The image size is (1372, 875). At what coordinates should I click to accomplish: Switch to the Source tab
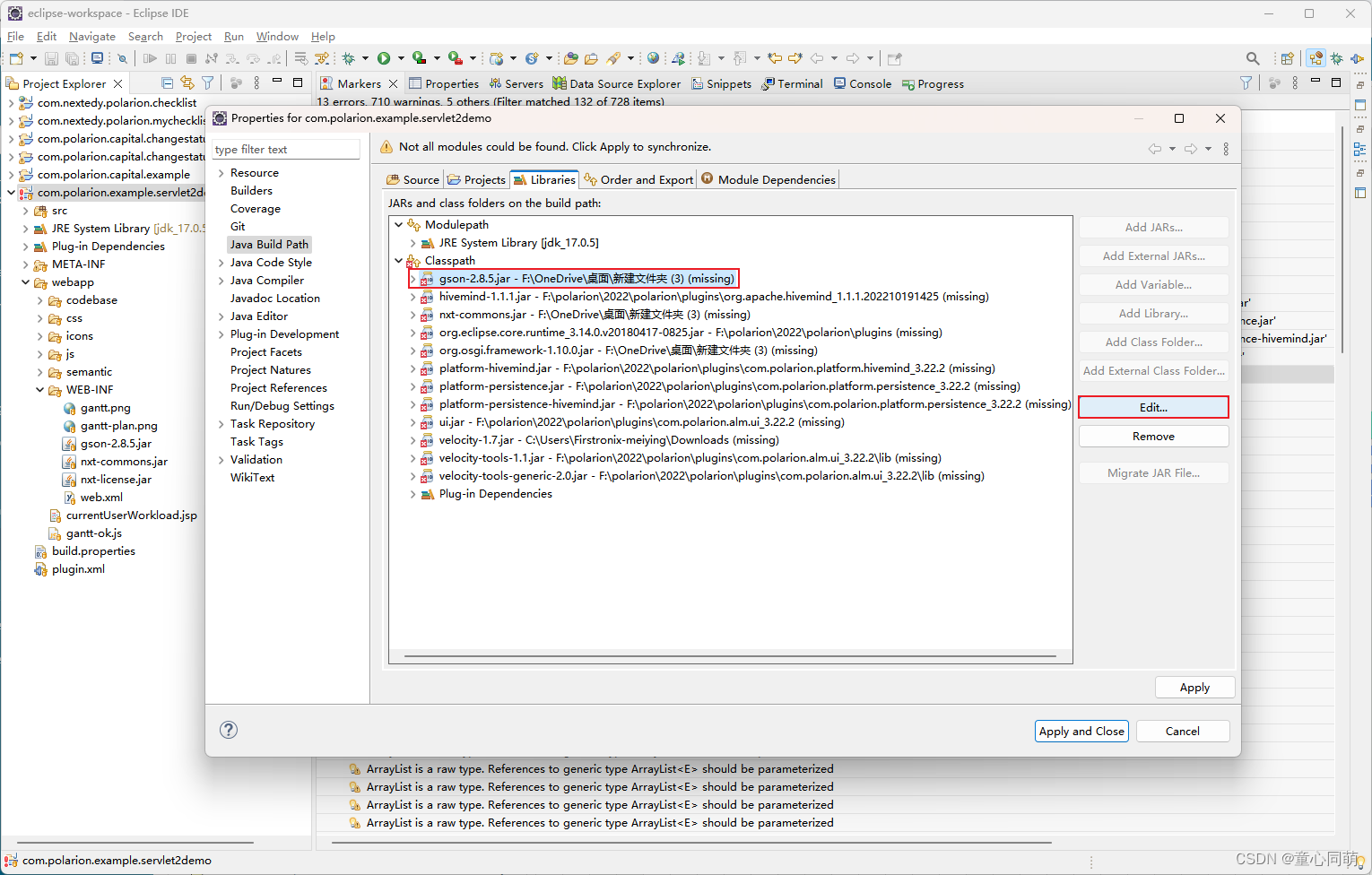tap(412, 179)
